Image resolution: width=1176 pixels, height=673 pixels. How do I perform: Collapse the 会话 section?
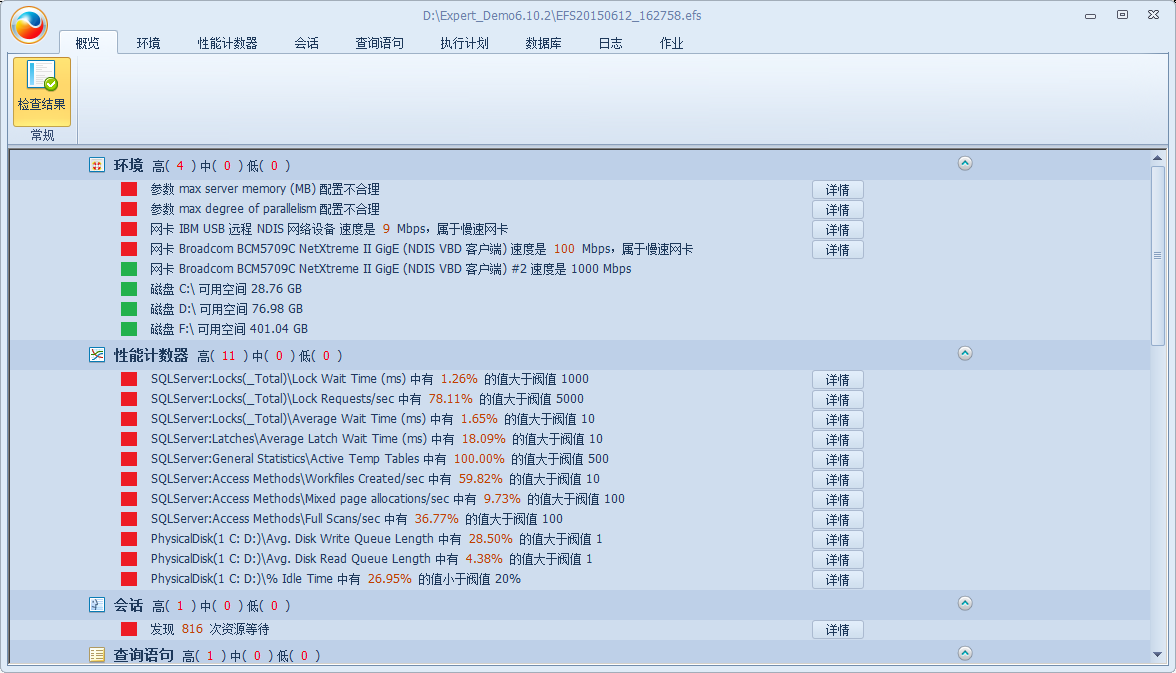[x=965, y=603]
